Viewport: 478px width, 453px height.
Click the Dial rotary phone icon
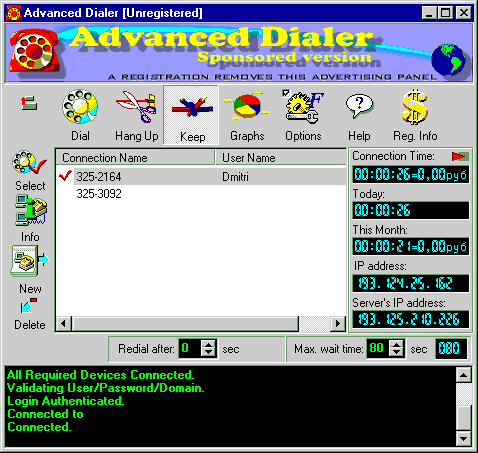coord(80,107)
